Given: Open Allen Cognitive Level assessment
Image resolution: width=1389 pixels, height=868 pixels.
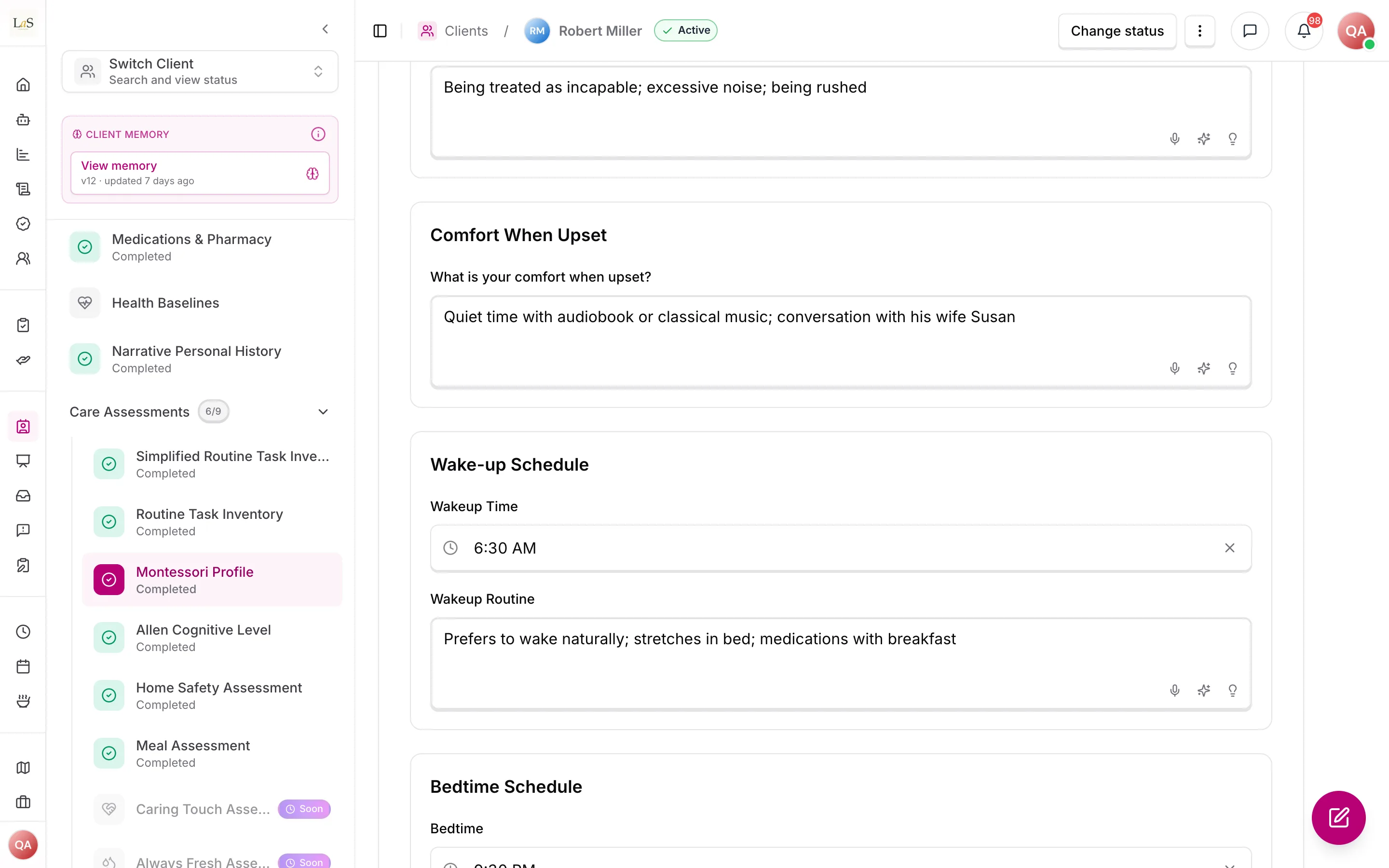Looking at the screenshot, I should [x=212, y=638].
